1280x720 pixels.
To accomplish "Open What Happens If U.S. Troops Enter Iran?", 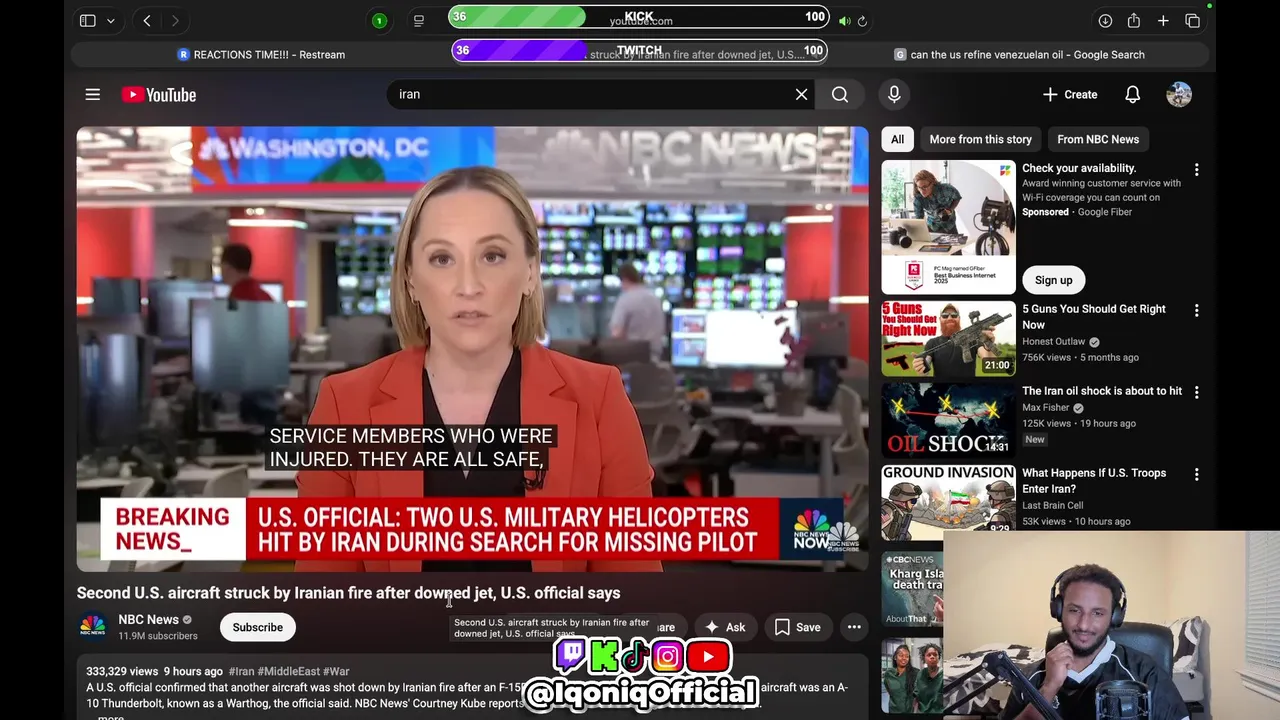I will point(1094,481).
